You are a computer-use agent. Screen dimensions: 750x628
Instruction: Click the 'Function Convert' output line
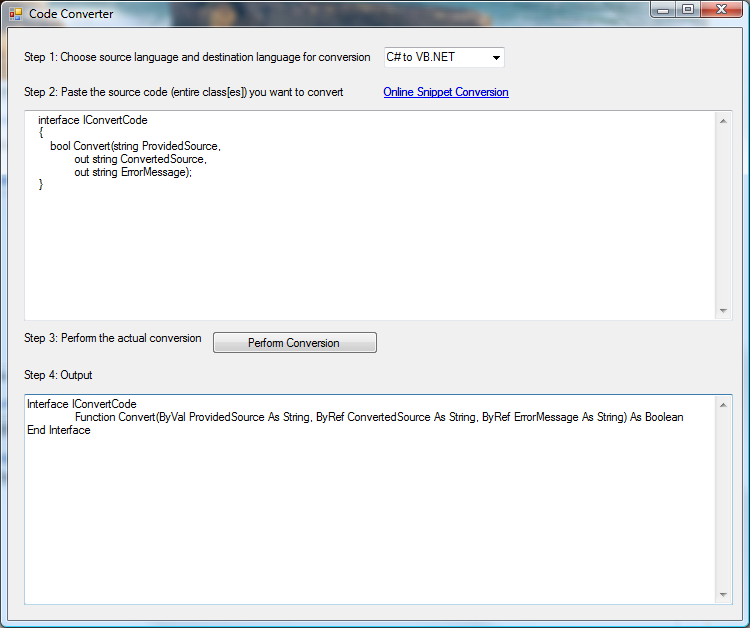378,417
